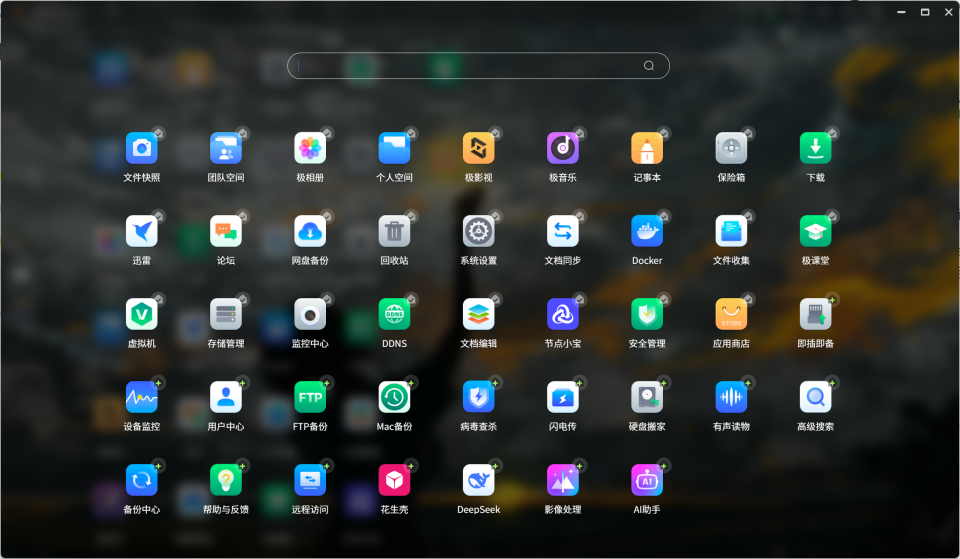Open AI助手 assistant app
The image size is (960, 559).
pos(647,481)
